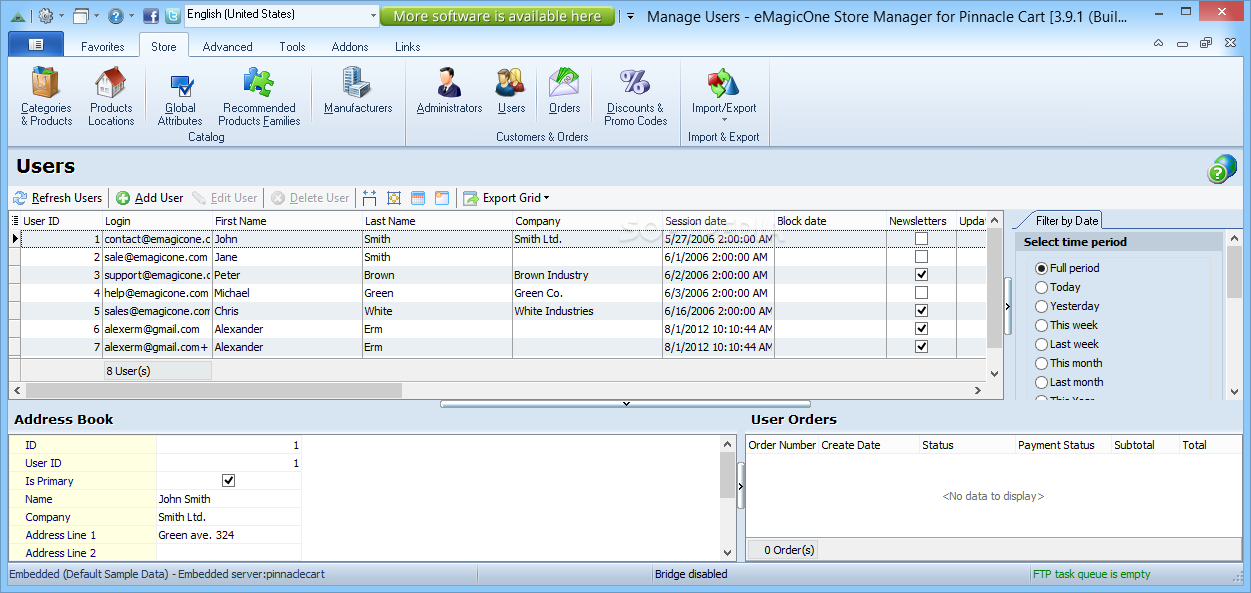This screenshot has height=593, width=1251.
Task: Select the Today radio button
Action: click(1041, 287)
